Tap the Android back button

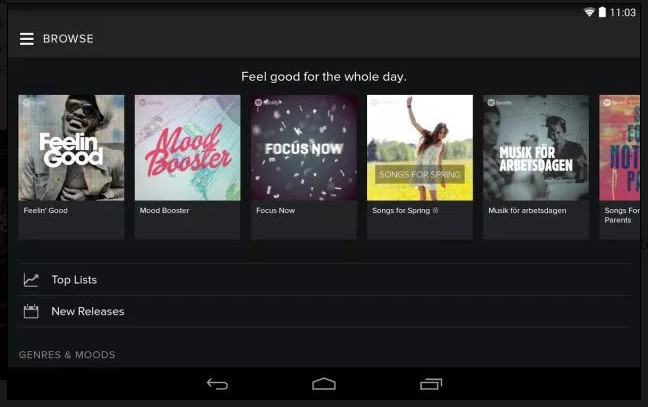[x=217, y=384]
